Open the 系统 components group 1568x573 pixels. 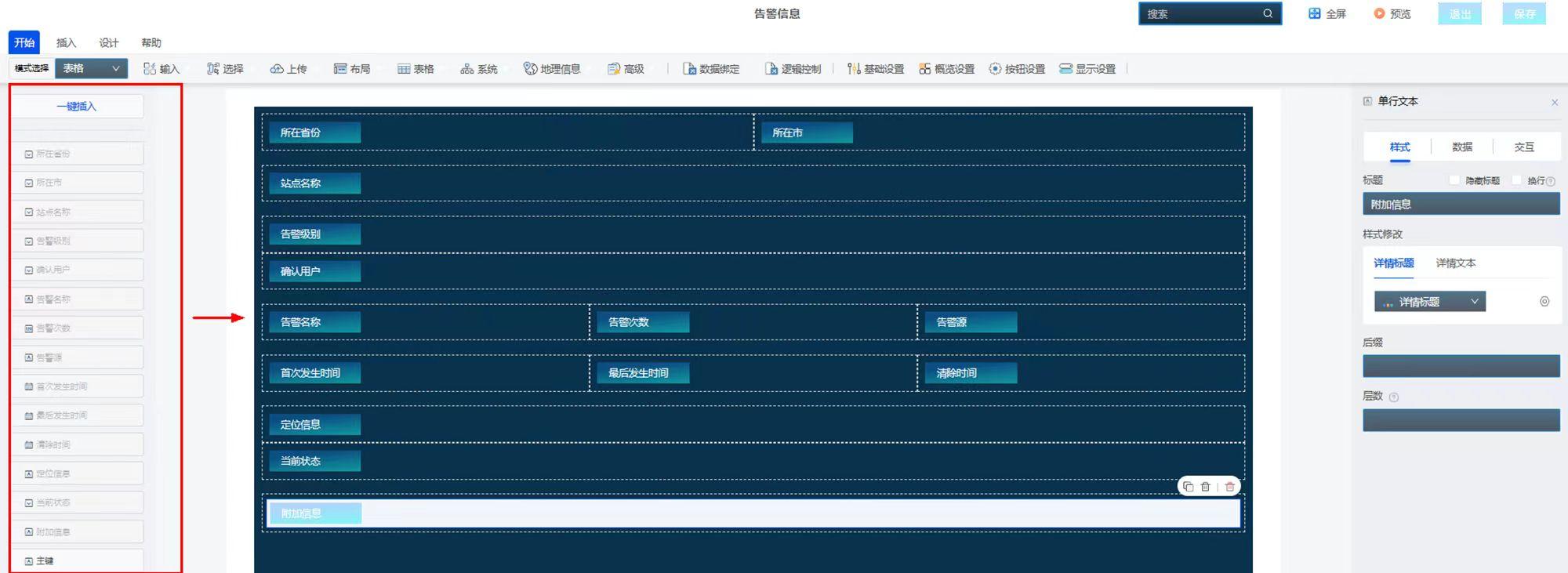coord(479,69)
